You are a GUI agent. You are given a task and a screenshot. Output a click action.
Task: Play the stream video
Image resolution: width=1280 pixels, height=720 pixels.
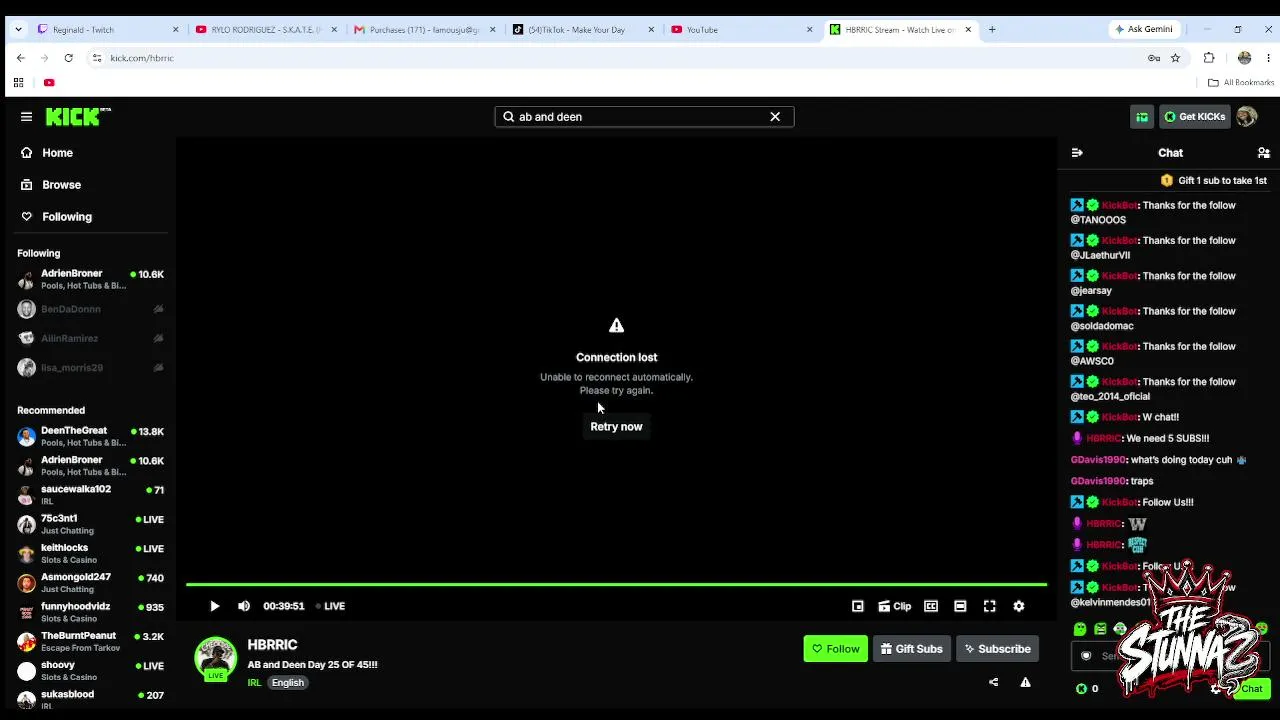[x=214, y=606]
